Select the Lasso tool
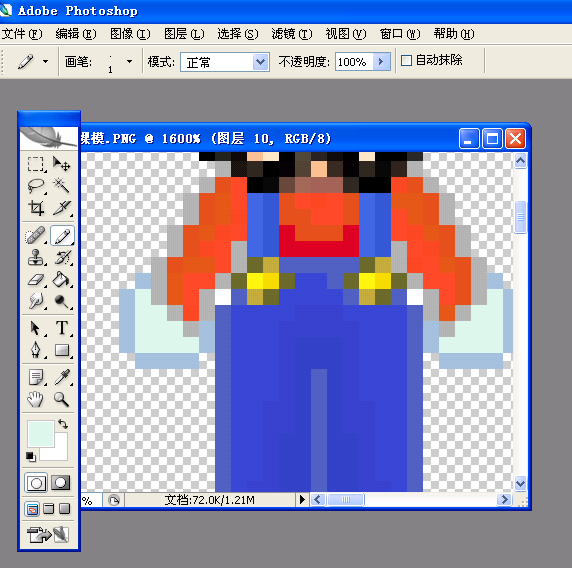Image resolution: width=572 pixels, height=568 pixels. click(36, 186)
